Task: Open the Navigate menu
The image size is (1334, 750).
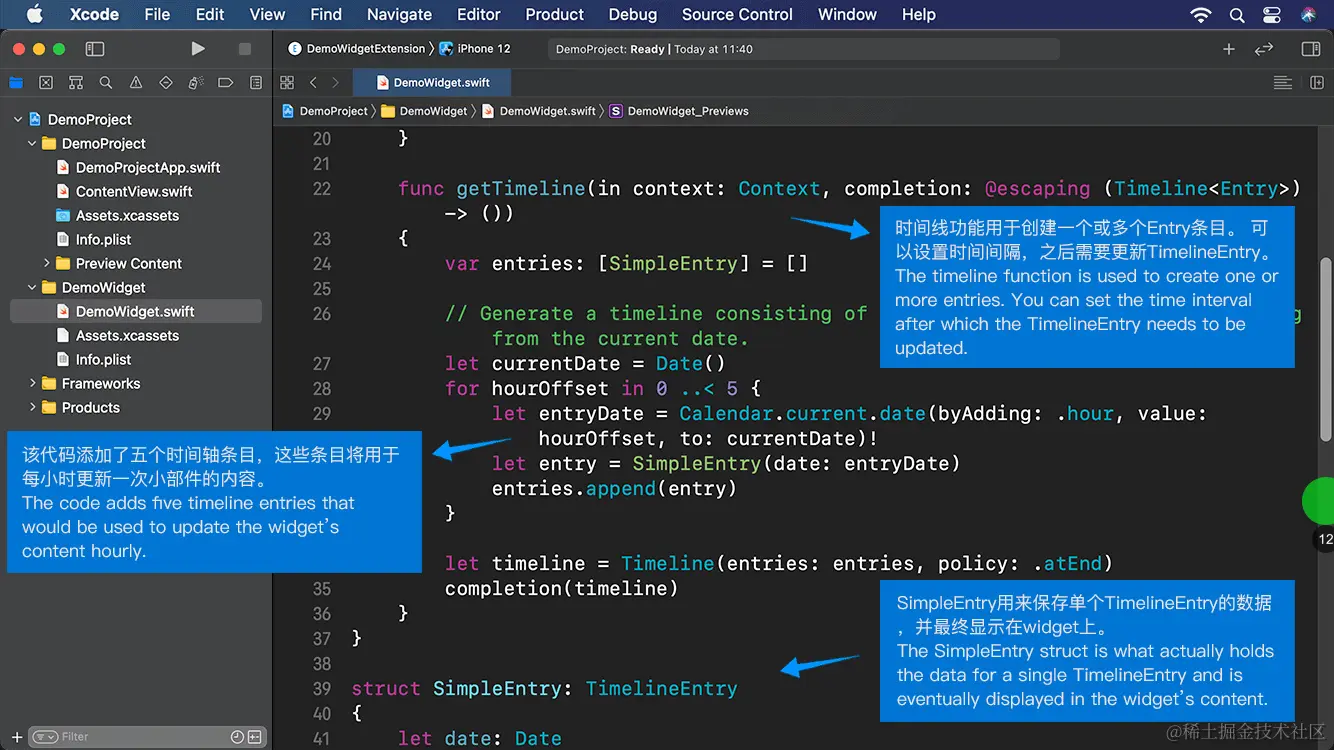Action: pos(399,14)
